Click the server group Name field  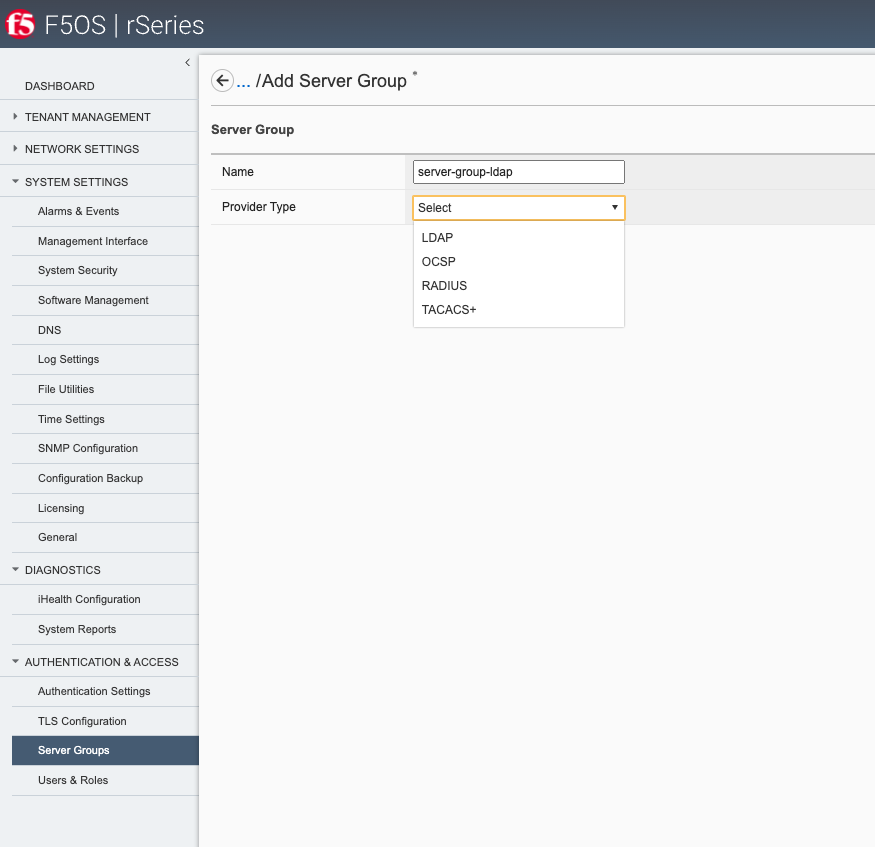[518, 172]
